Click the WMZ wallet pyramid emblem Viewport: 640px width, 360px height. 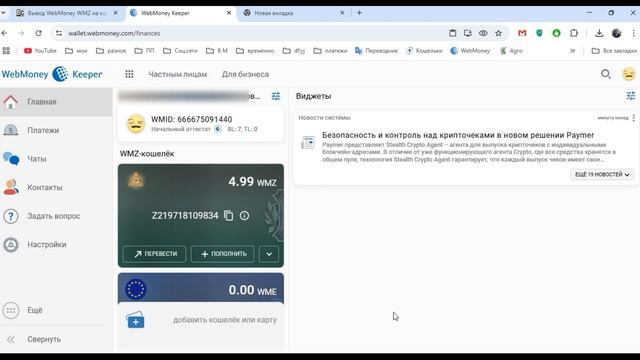tap(136, 180)
